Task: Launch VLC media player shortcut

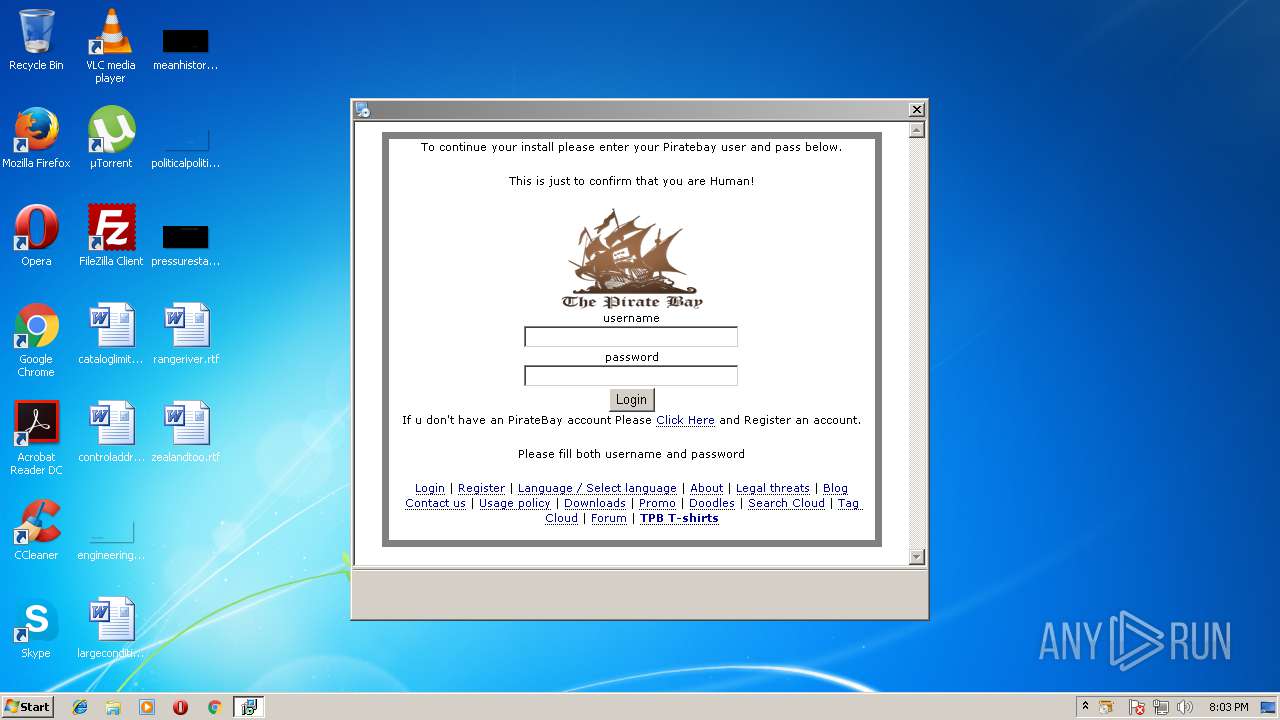Action: point(110,45)
